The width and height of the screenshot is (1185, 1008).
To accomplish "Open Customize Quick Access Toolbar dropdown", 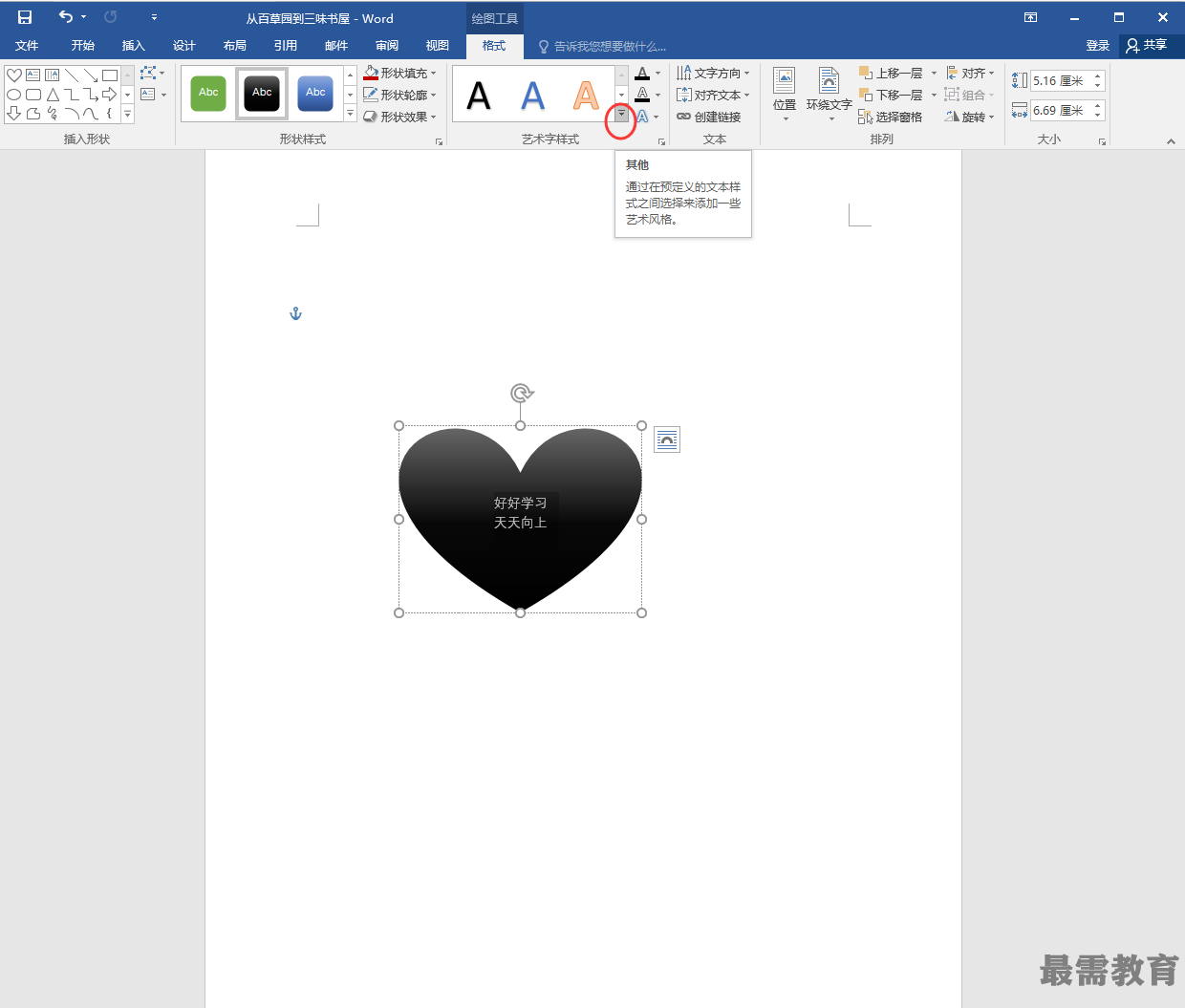I will click(x=154, y=17).
